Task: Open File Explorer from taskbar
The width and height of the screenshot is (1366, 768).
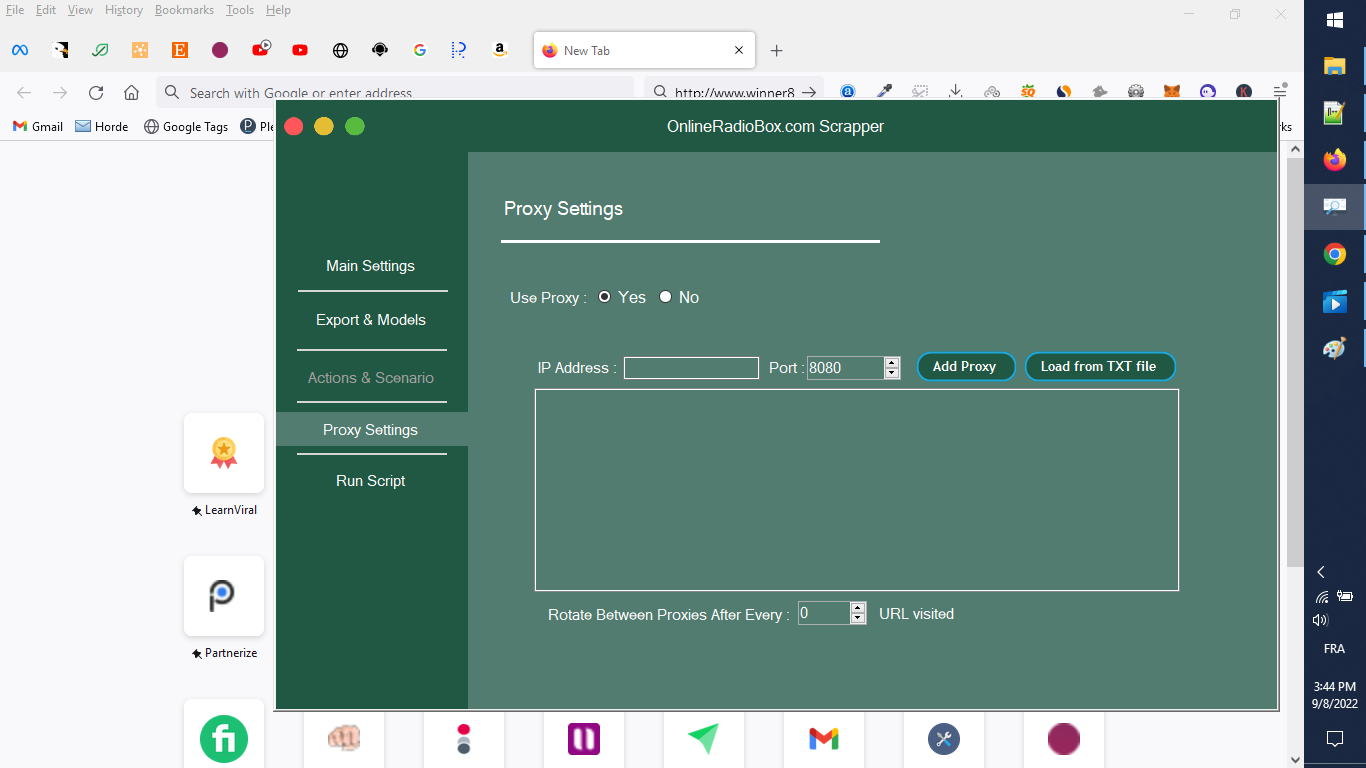Action: click(1335, 66)
